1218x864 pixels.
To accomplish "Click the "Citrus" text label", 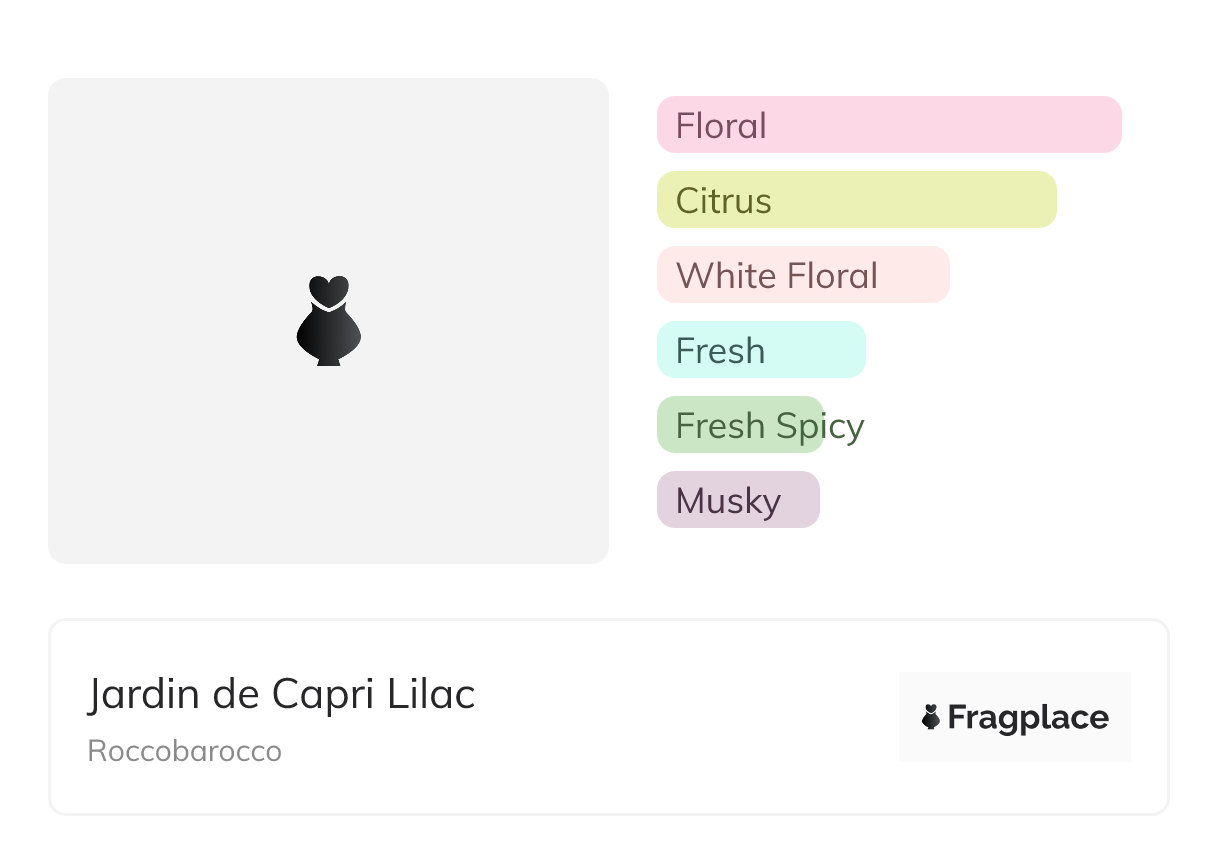I will click(723, 201).
